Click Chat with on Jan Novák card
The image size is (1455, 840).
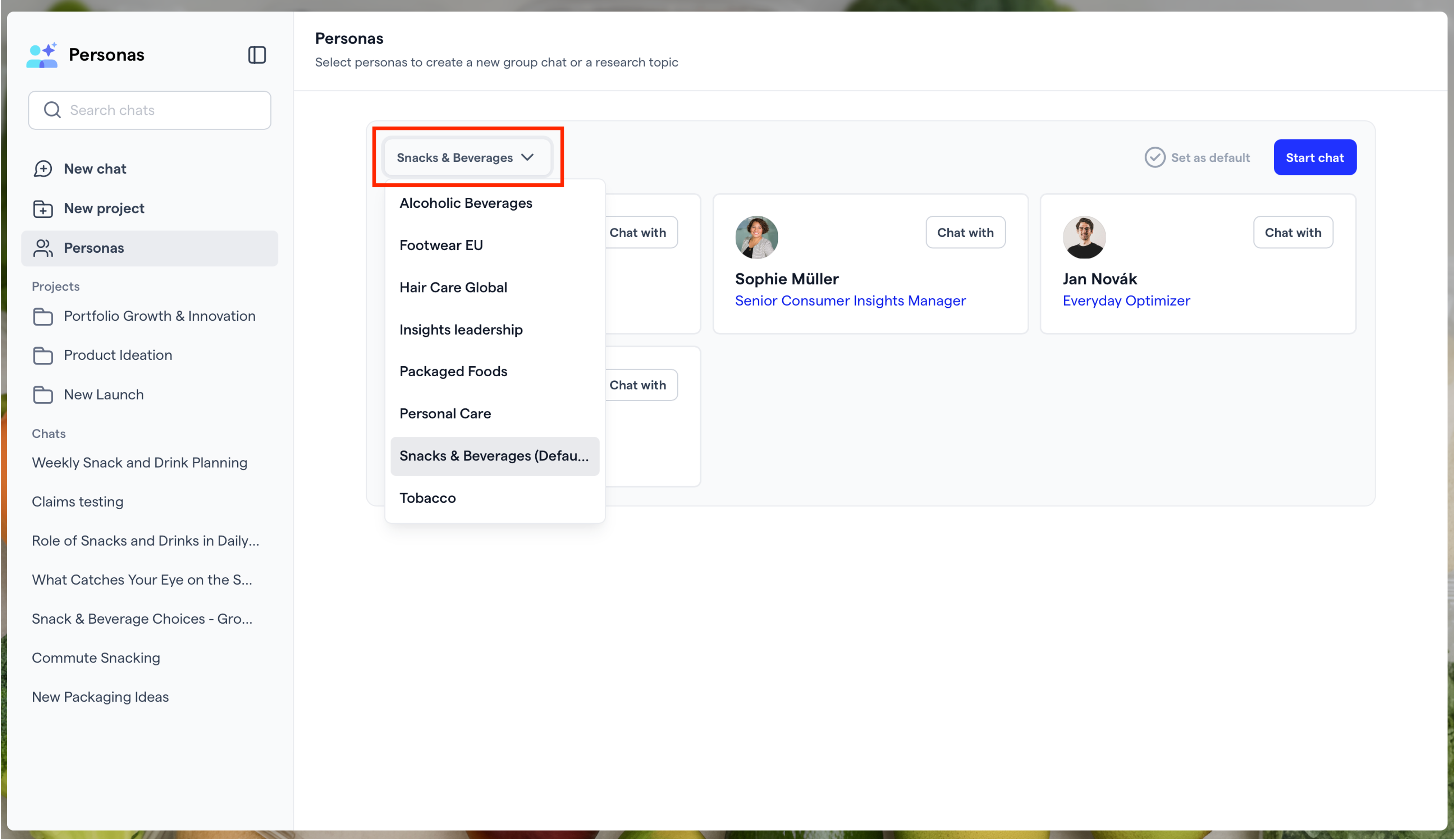[x=1293, y=233]
